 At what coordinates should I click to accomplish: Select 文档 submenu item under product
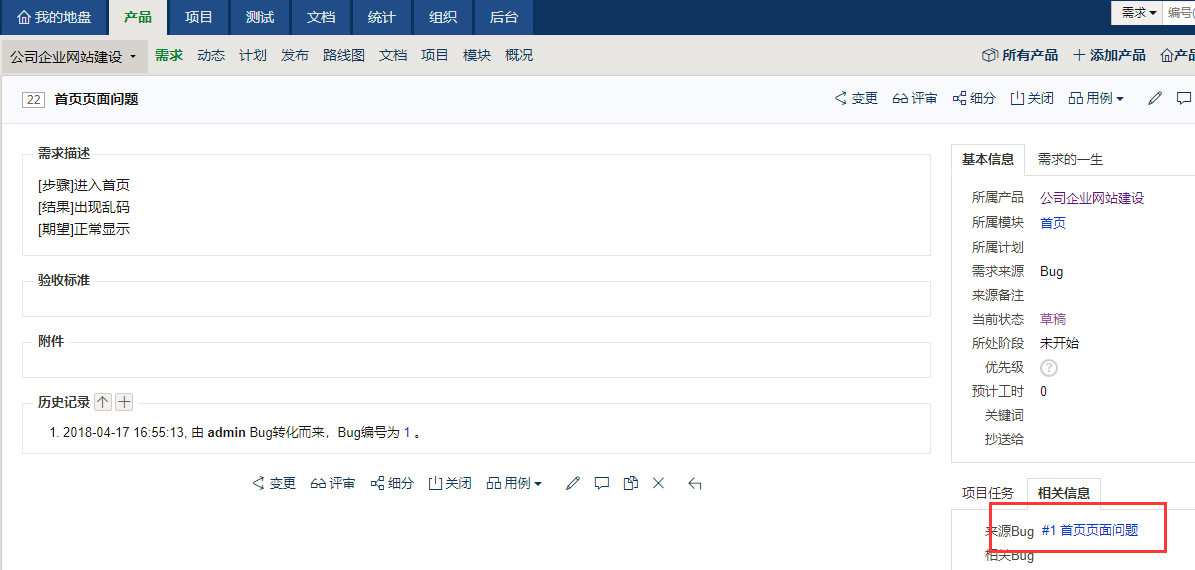(x=393, y=56)
